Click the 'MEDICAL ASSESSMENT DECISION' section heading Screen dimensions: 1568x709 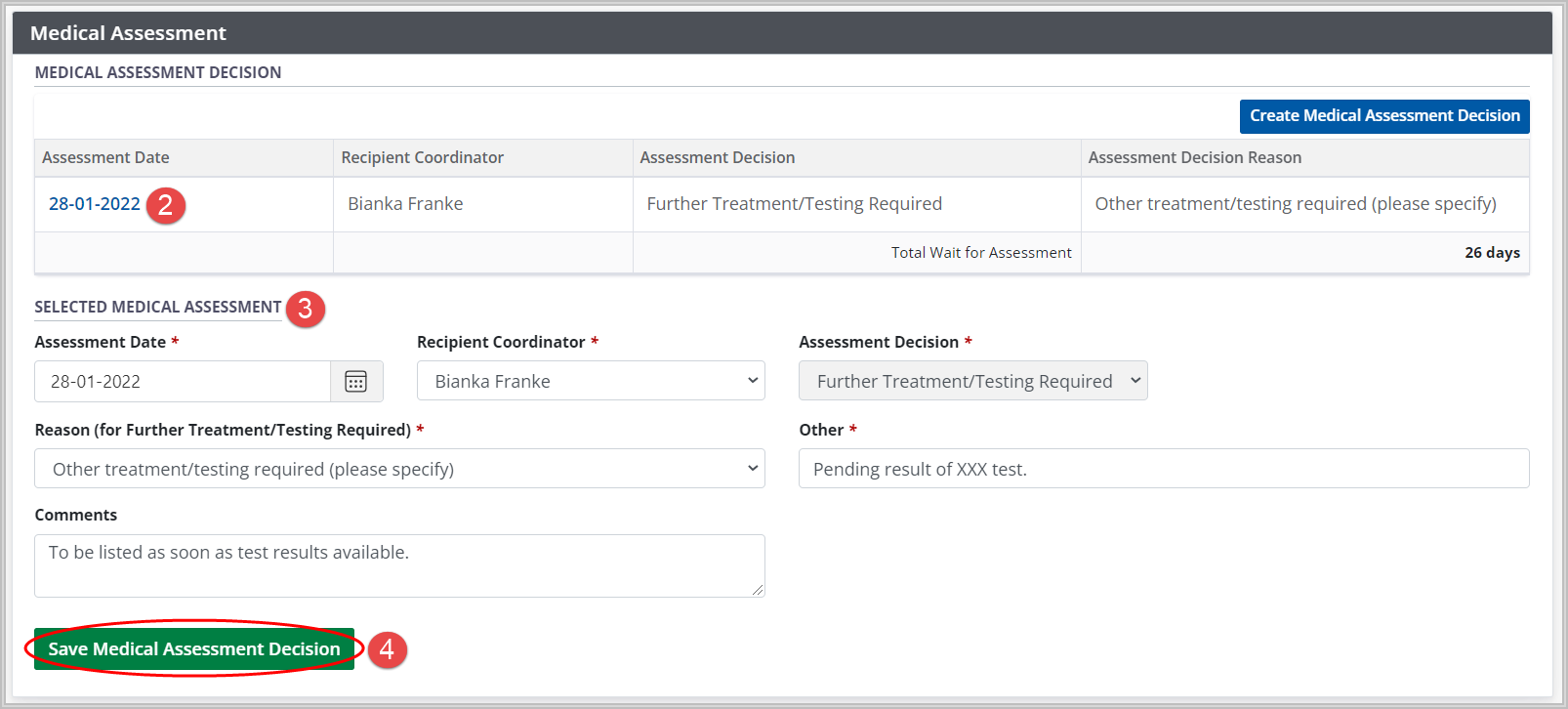pyautogui.click(x=158, y=72)
